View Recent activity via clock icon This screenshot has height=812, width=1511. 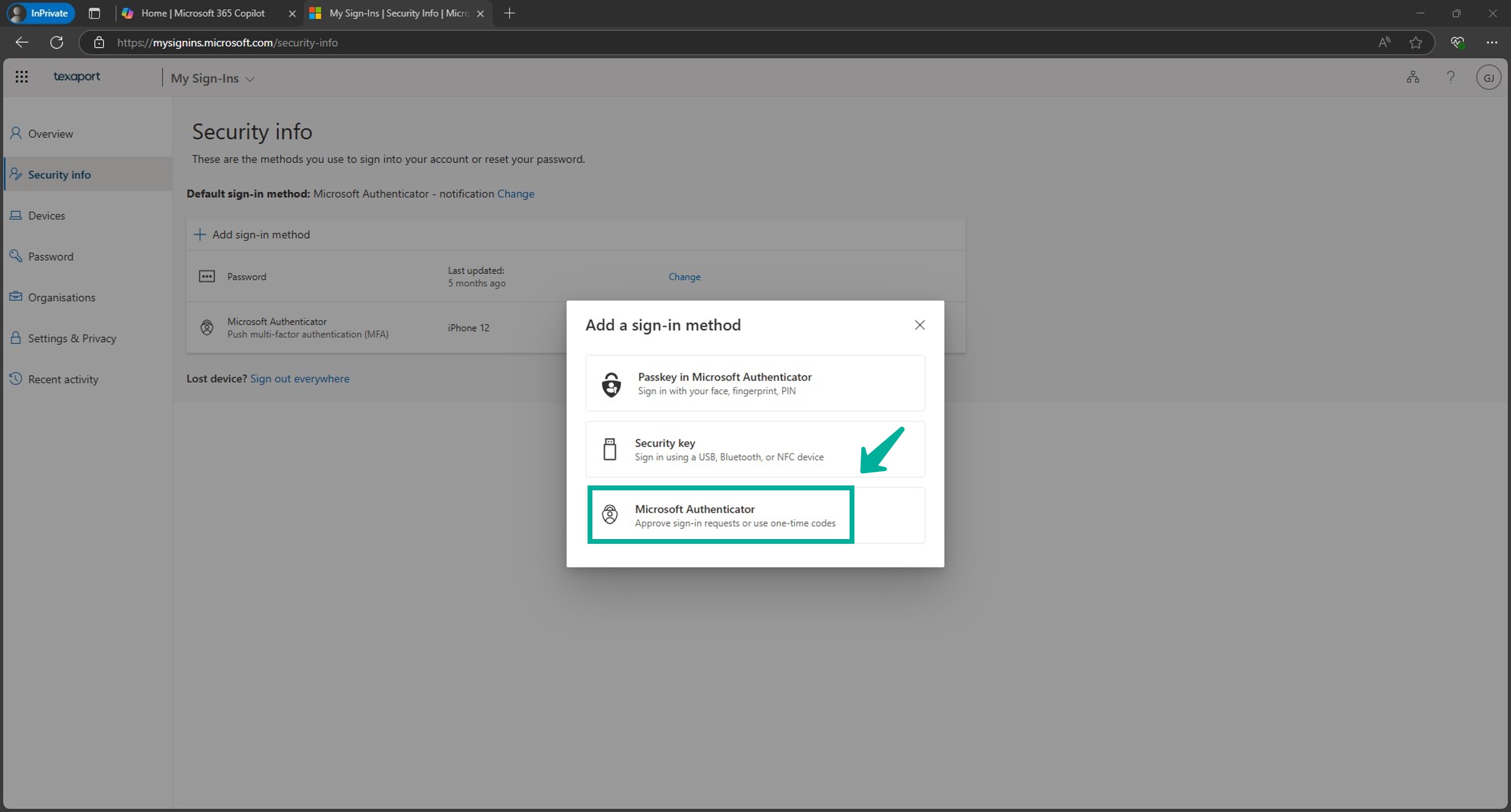coord(16,379)
